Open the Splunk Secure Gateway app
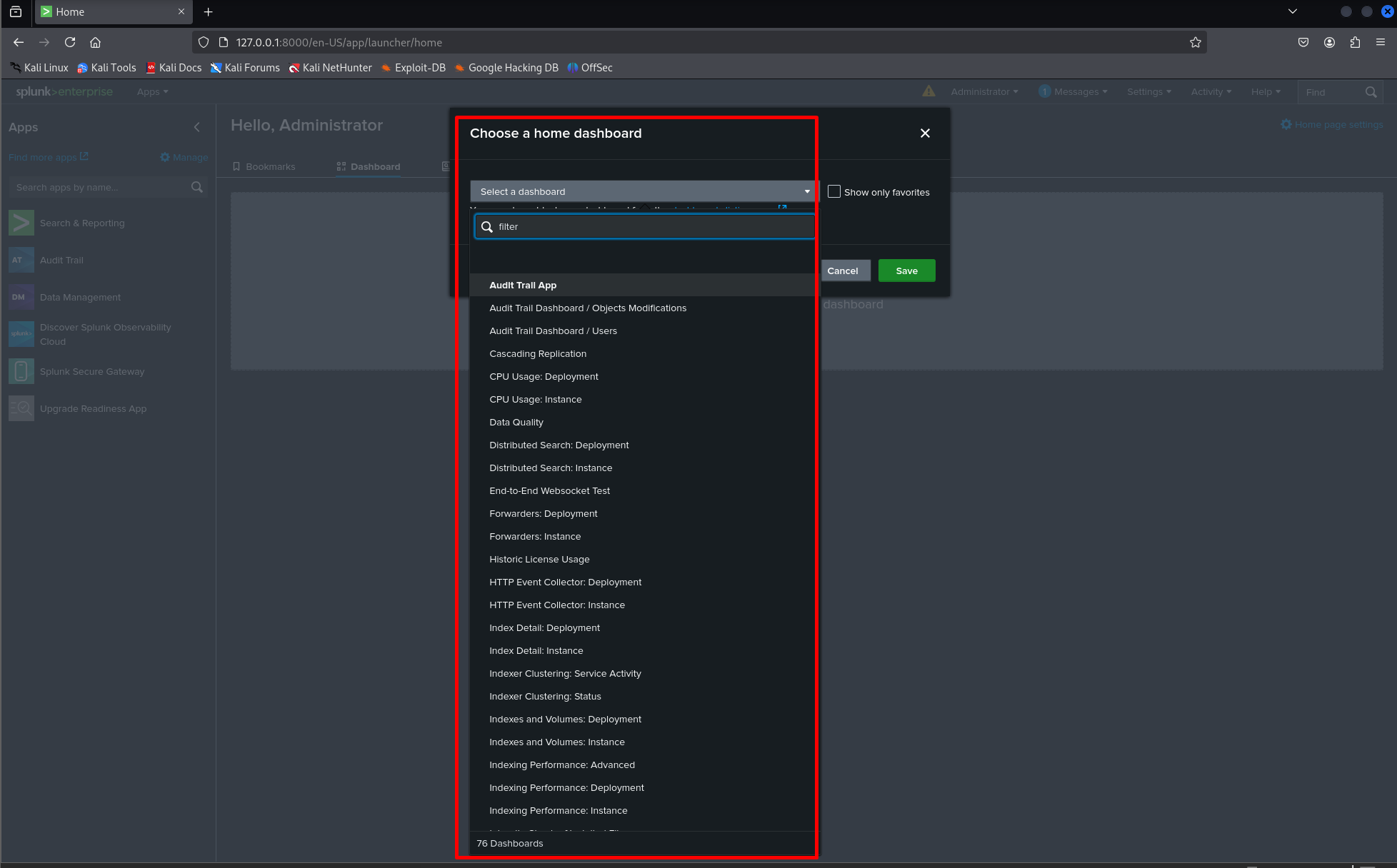This screenshot has height=868, width=1397. coord(92,371)
